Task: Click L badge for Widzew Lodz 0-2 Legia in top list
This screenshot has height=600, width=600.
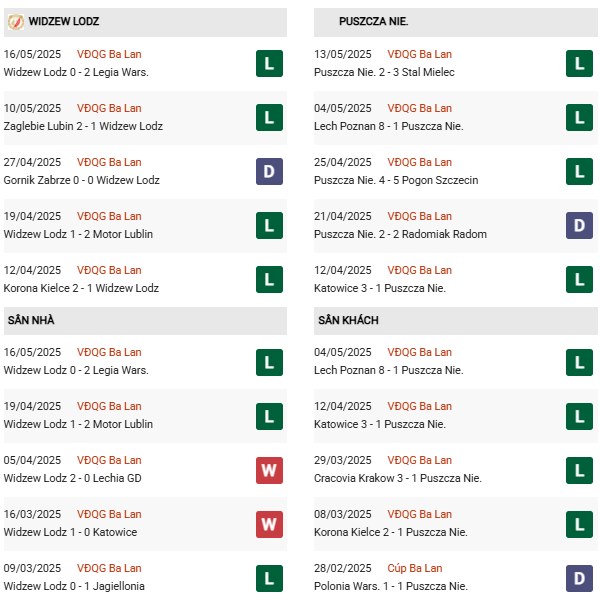Action: coord(269,64)
